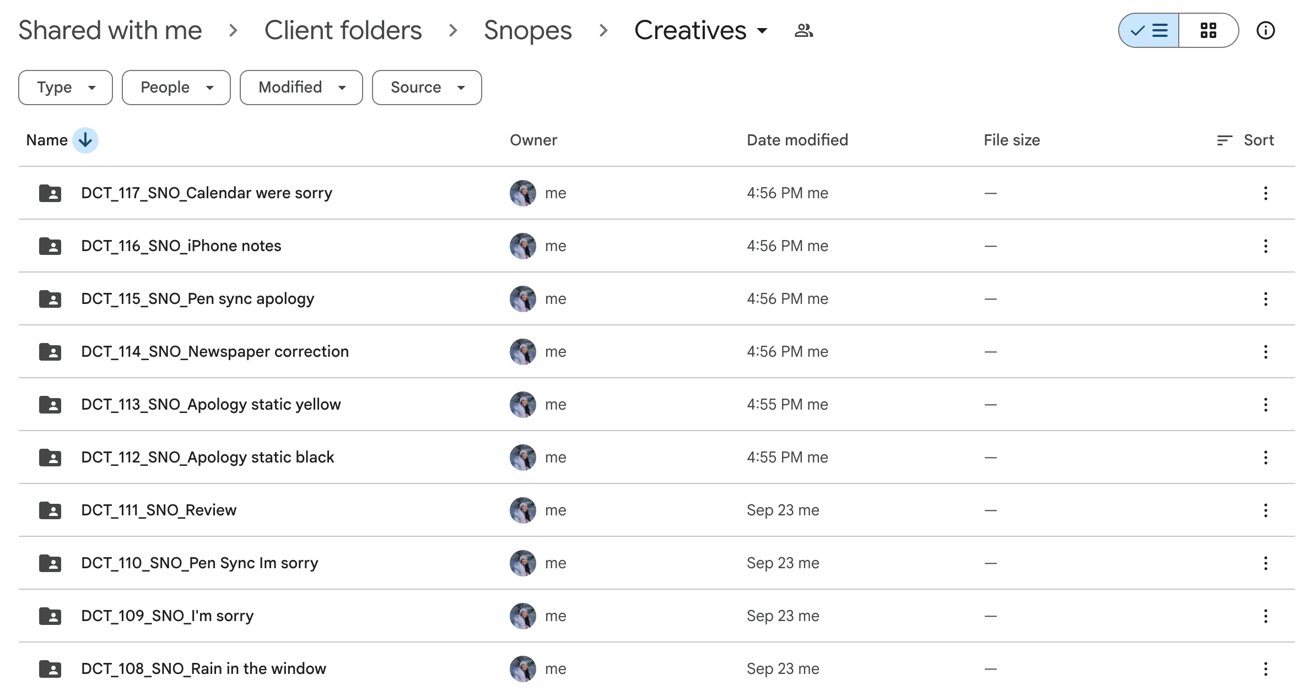This screenshot has width=1300, height=691.
Task: Open more actions for DCT_115_SNO_Pen sync apology
Action: [1265, 299]
